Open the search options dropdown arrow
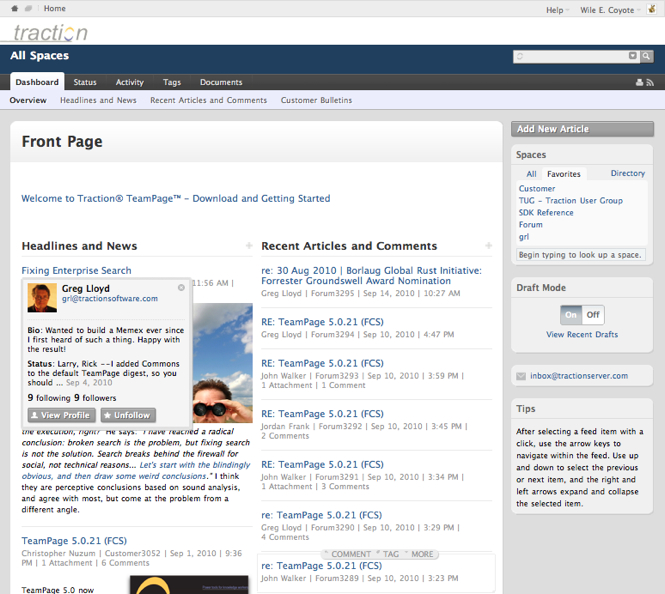Screen dimensions: 665x594 (x=633, y=56)
